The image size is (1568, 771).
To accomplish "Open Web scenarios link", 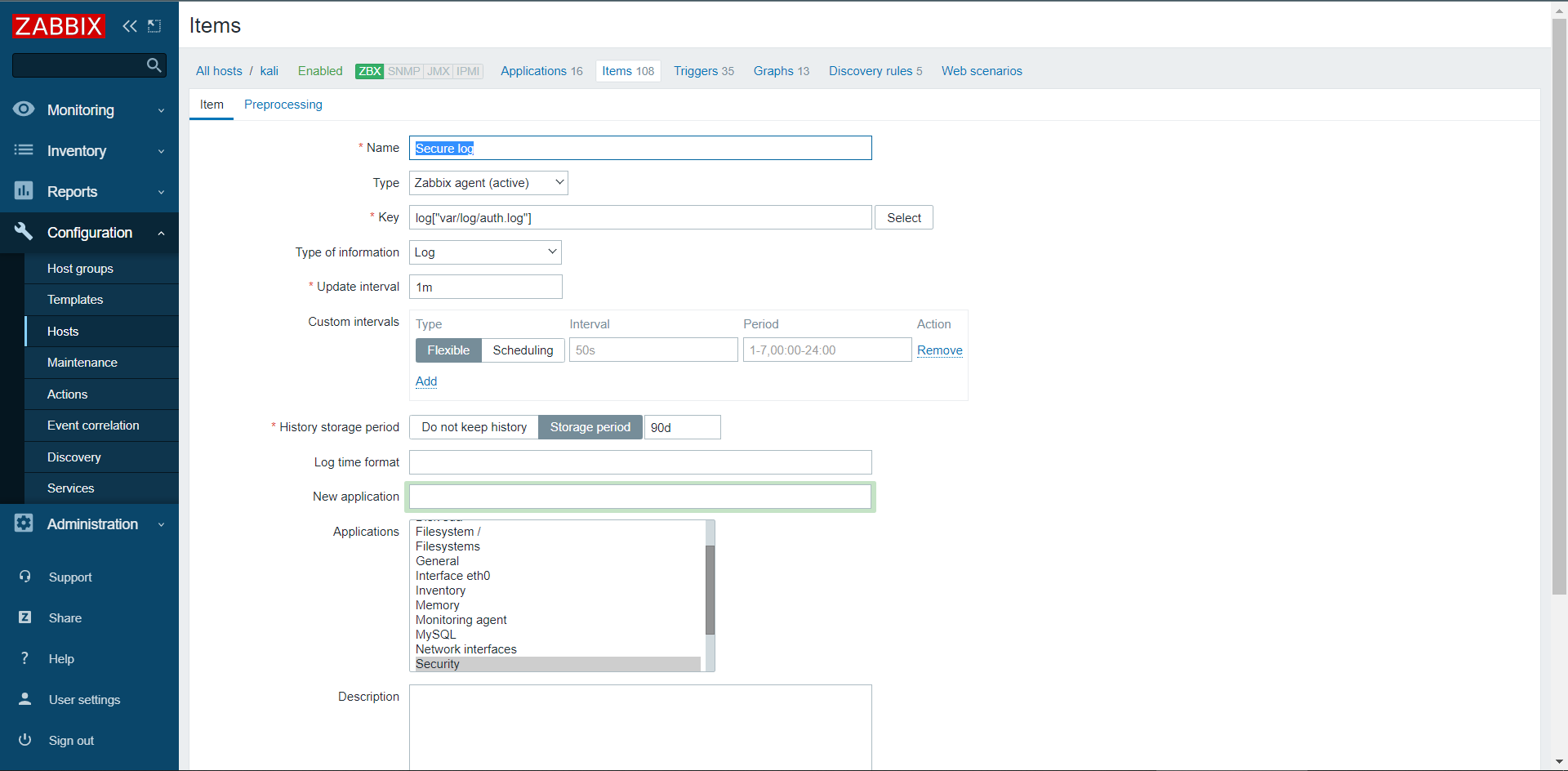I will click(x=982, y=71).
